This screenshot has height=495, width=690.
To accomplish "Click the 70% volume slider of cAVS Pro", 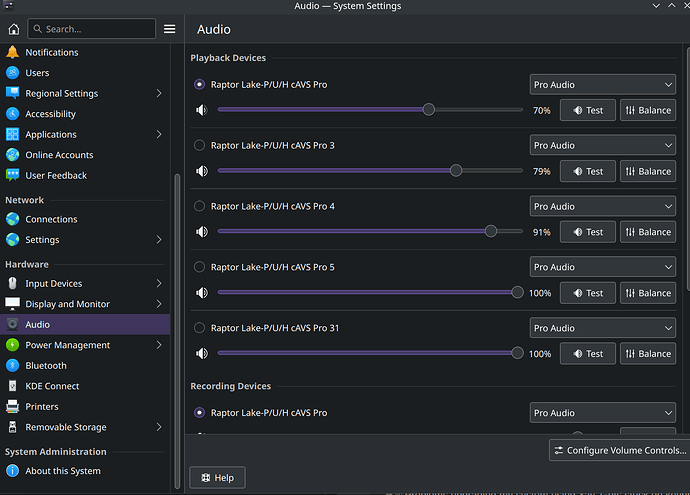I will (x=370, y=110).
